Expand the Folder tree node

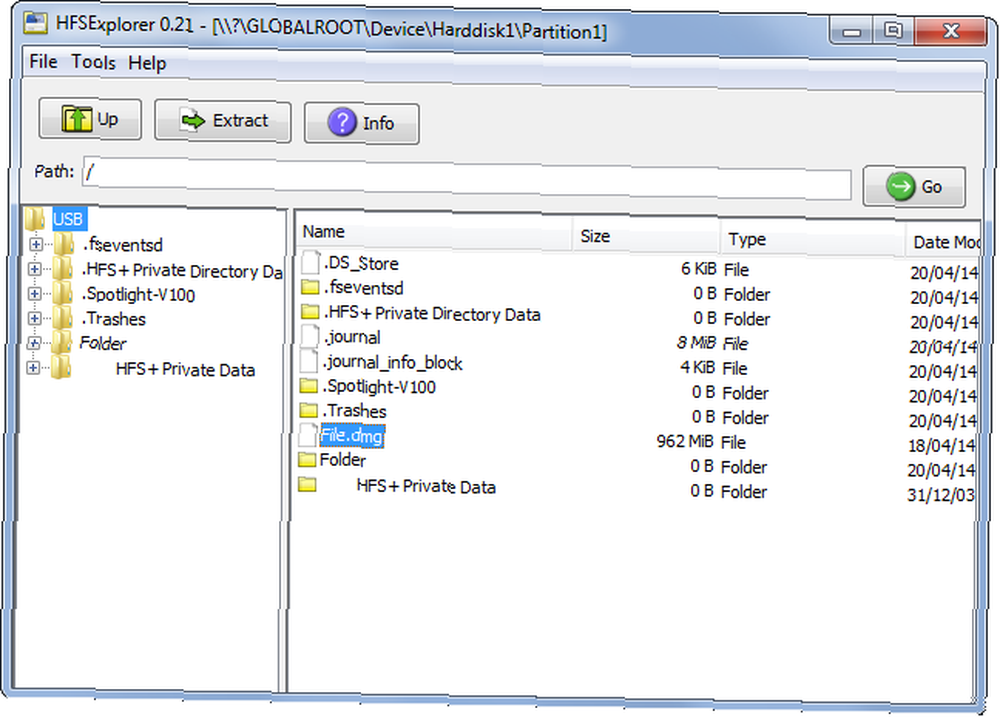[34, 343]
